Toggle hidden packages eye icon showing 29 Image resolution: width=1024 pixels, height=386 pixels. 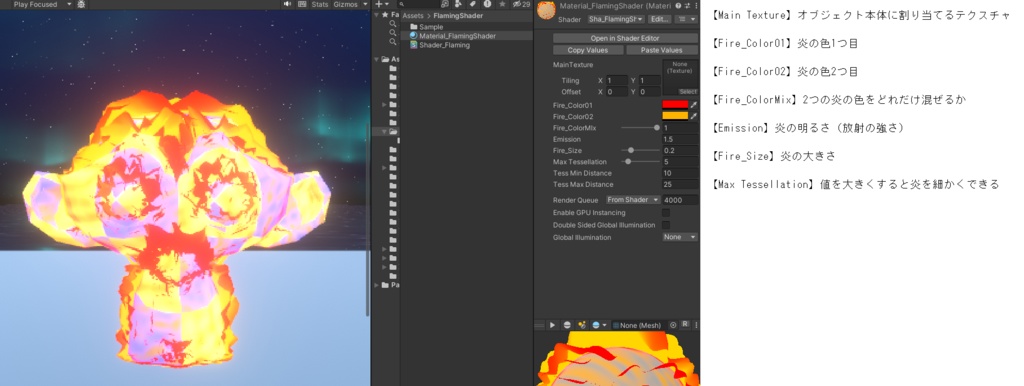coord(521,4)
